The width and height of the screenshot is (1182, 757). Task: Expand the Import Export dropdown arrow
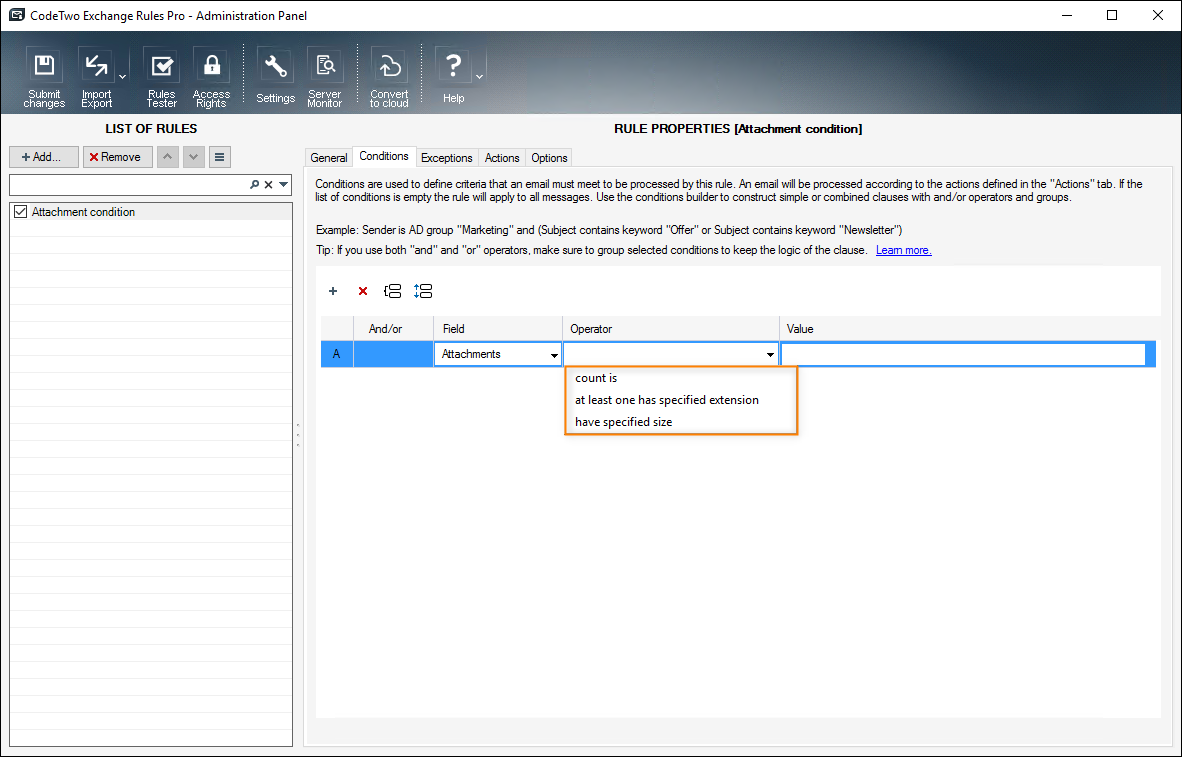122,76
